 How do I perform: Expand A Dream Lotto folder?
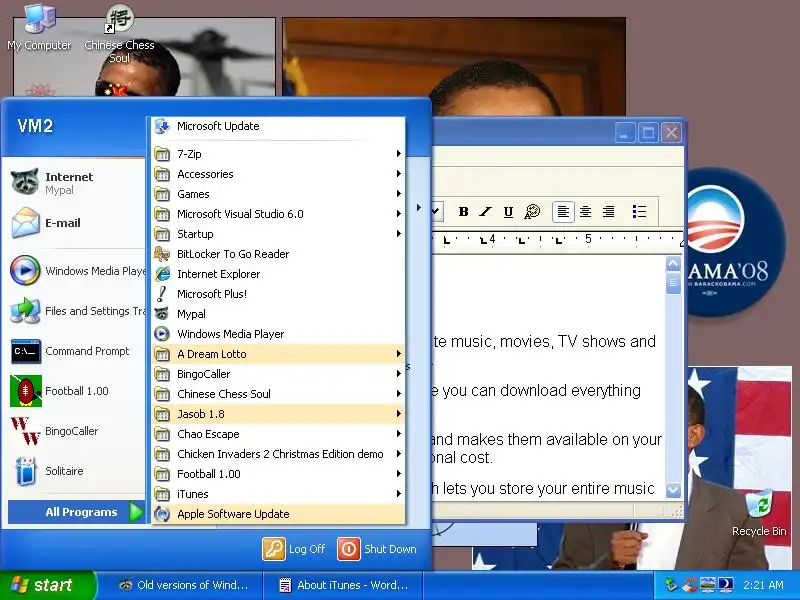(279, 354)
